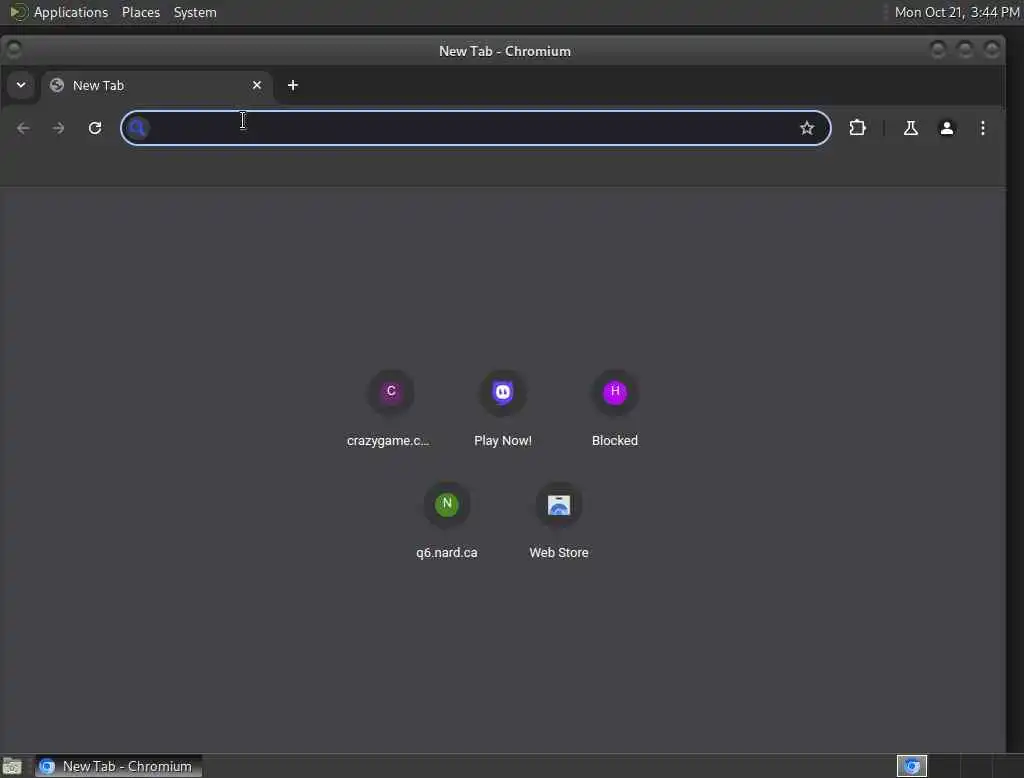Click the workspace switcher Chromium icon
The height and width of the screenshot is (778, 1024).
pyautogui.click(x=912, y=766)
